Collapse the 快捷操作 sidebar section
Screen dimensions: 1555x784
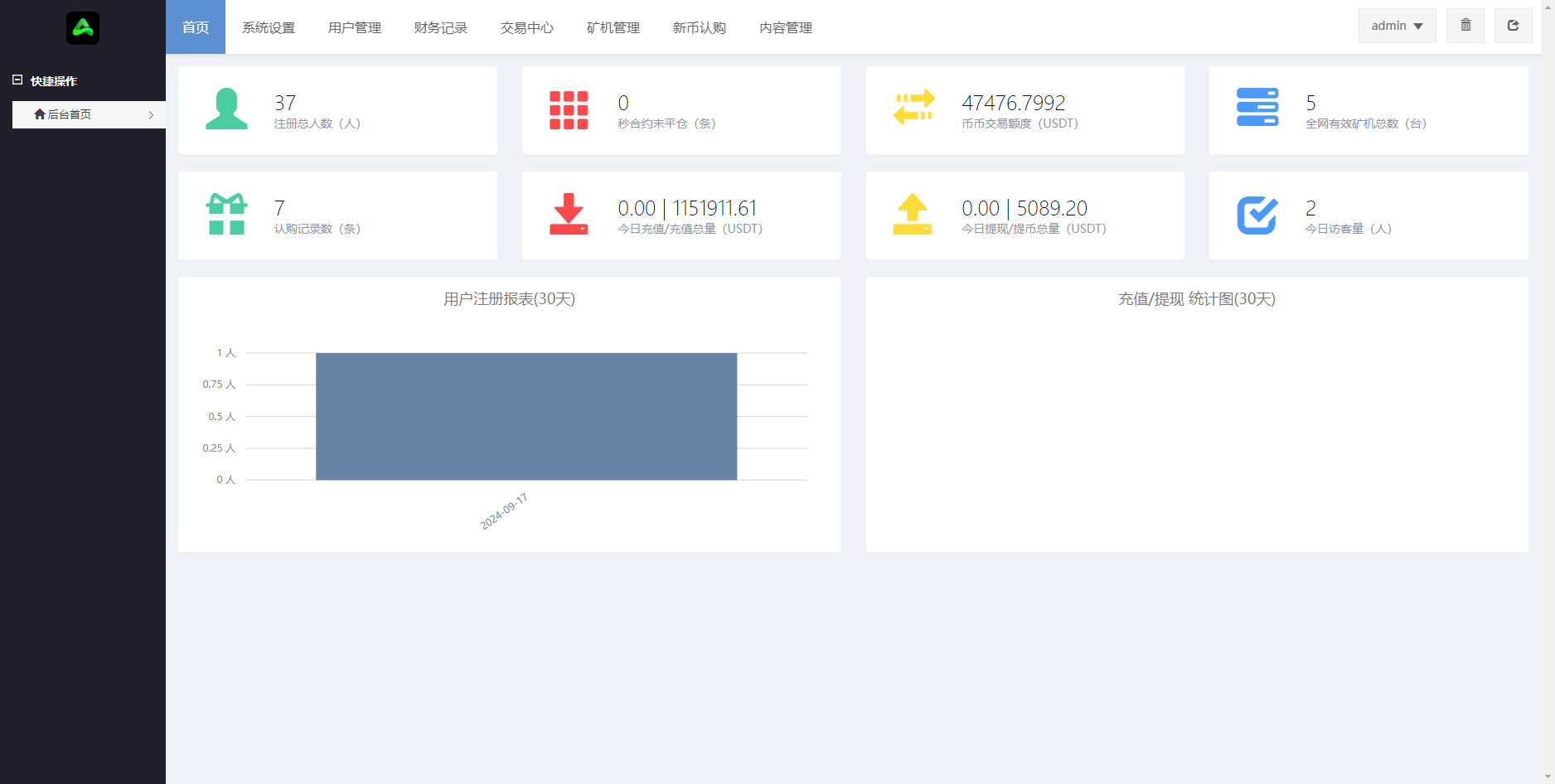tap(19, 80)
